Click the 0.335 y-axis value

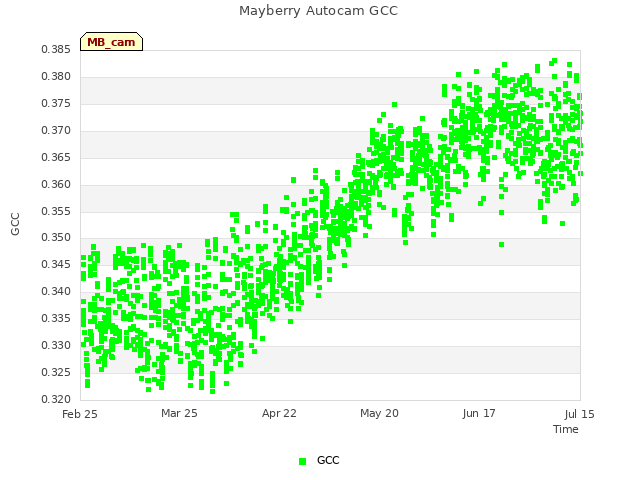click(56, 318)
